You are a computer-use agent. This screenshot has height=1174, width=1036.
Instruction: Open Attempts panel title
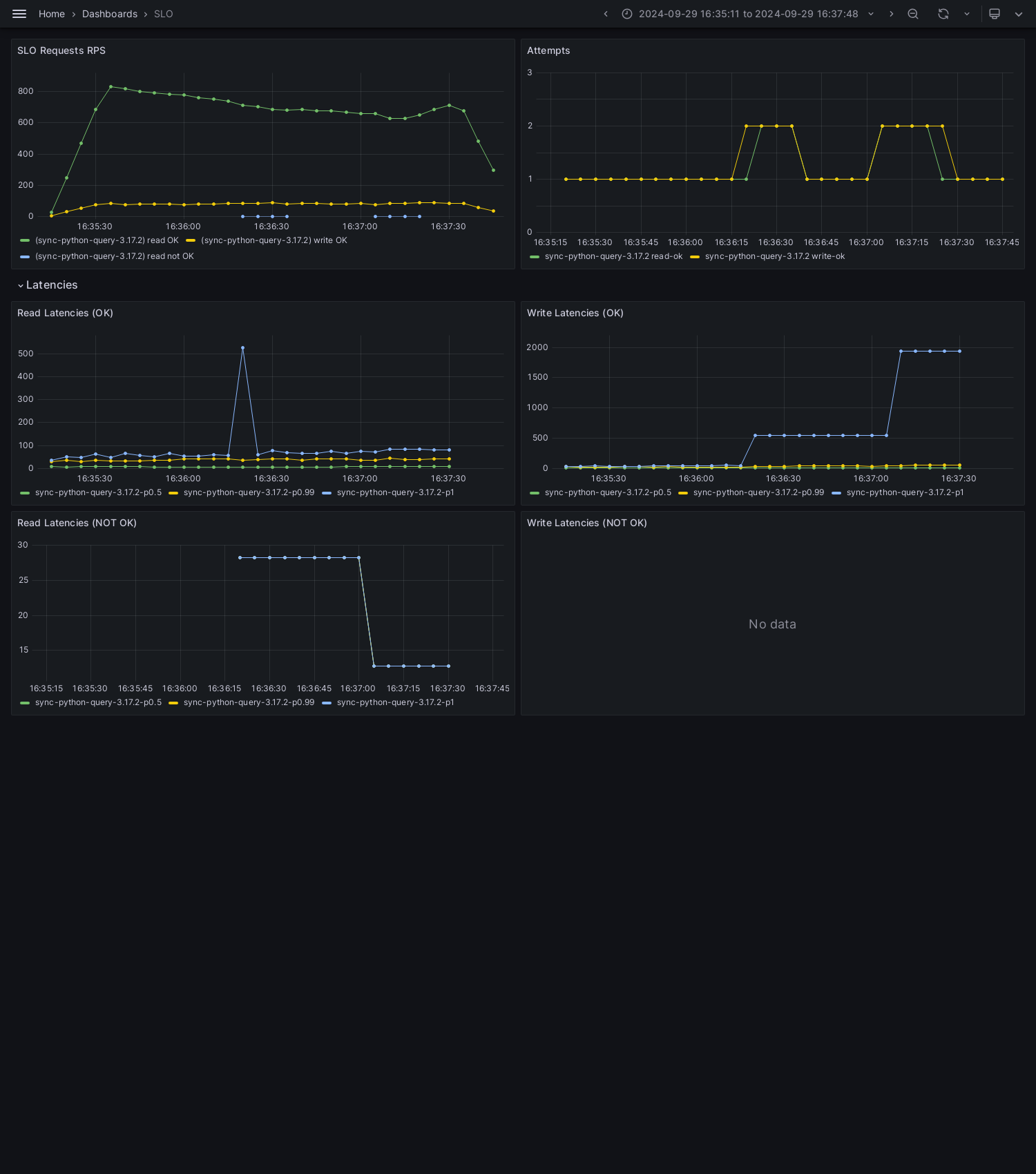coord(548,50)
